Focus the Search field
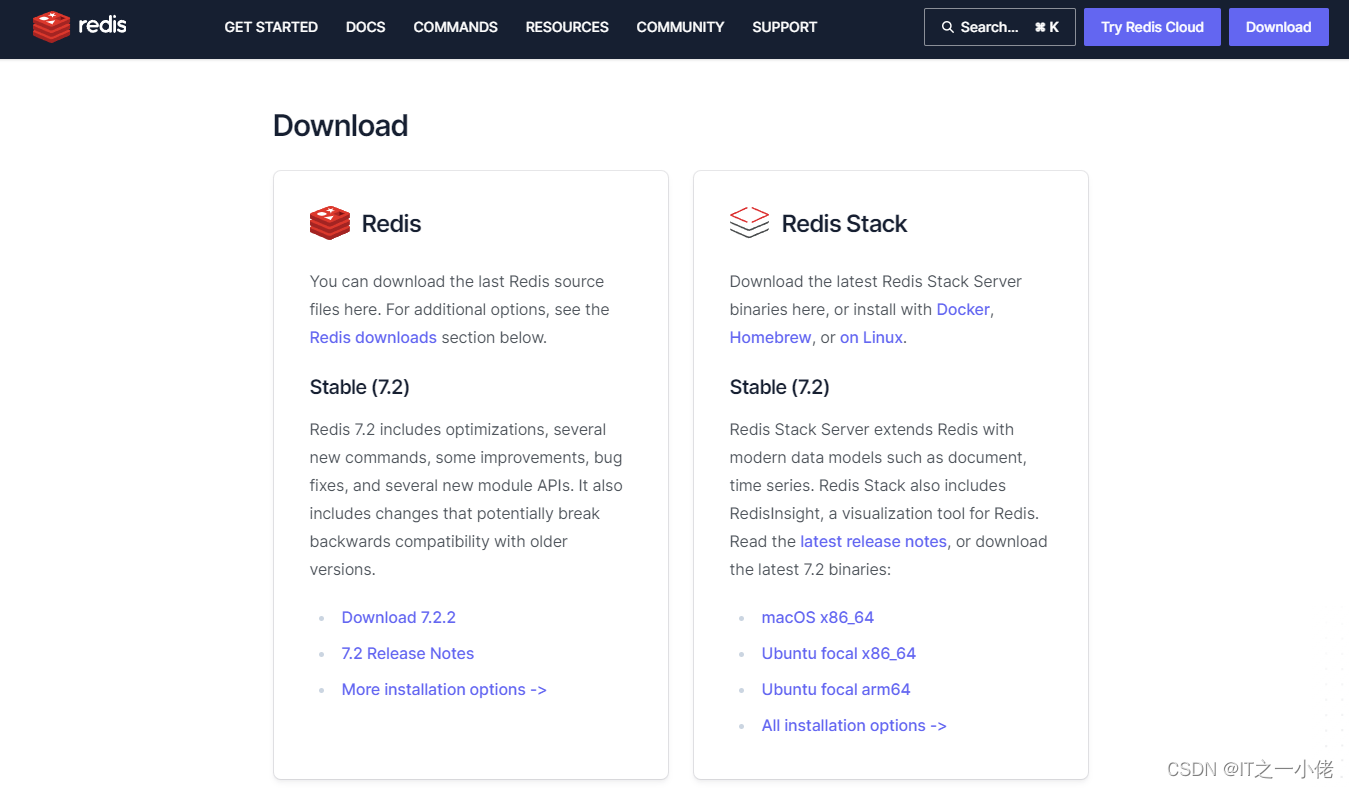Image resolution: width=1349 pixels, height=788 pixels. pos(1000,27)
